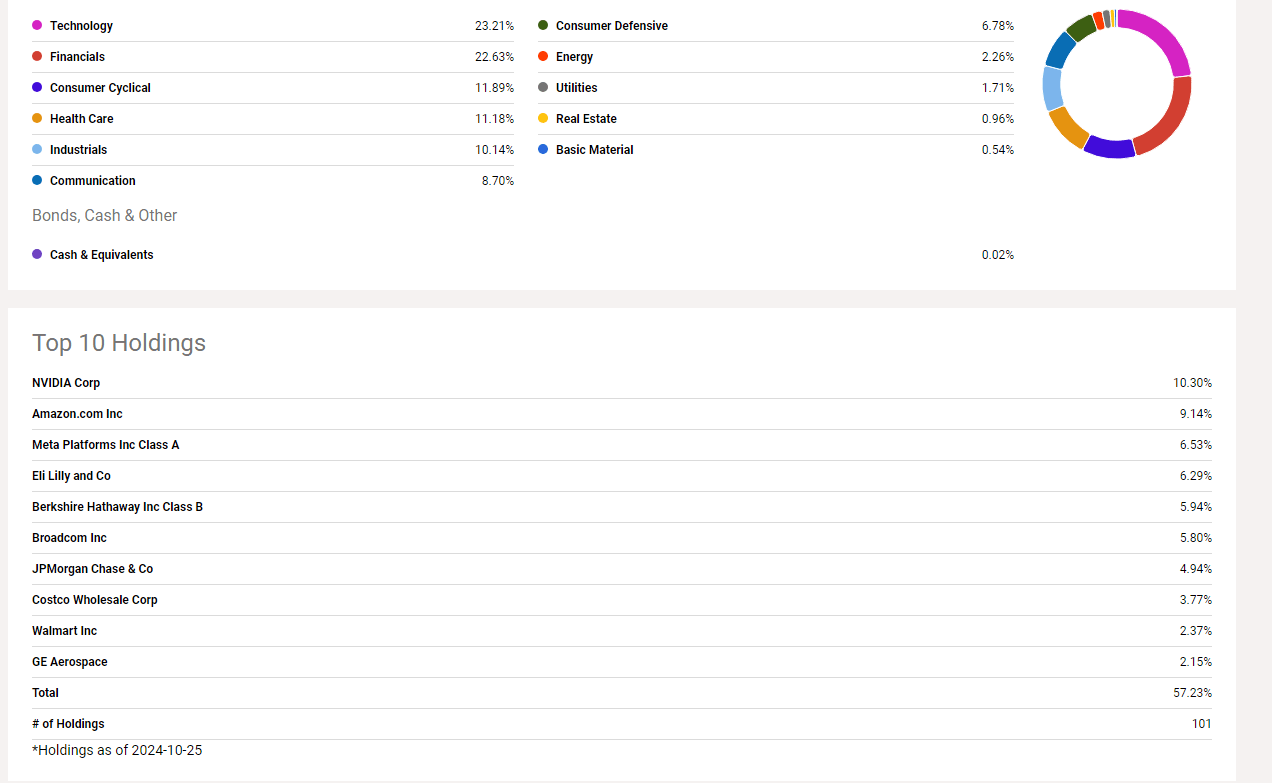Viewport: 1272px width, 783px height.
Task: Click the Communication blue legend dot
Action: point(37,180)
